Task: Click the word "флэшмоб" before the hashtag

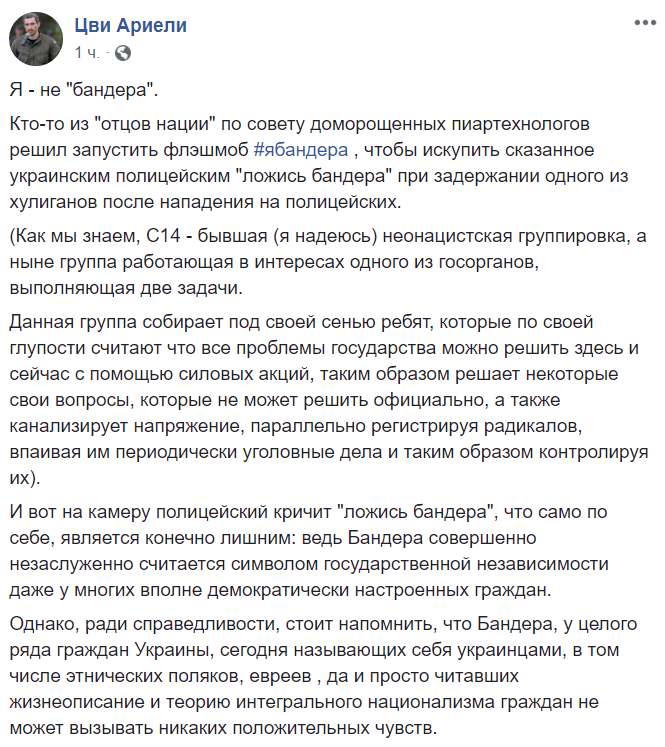Action: 209,150
